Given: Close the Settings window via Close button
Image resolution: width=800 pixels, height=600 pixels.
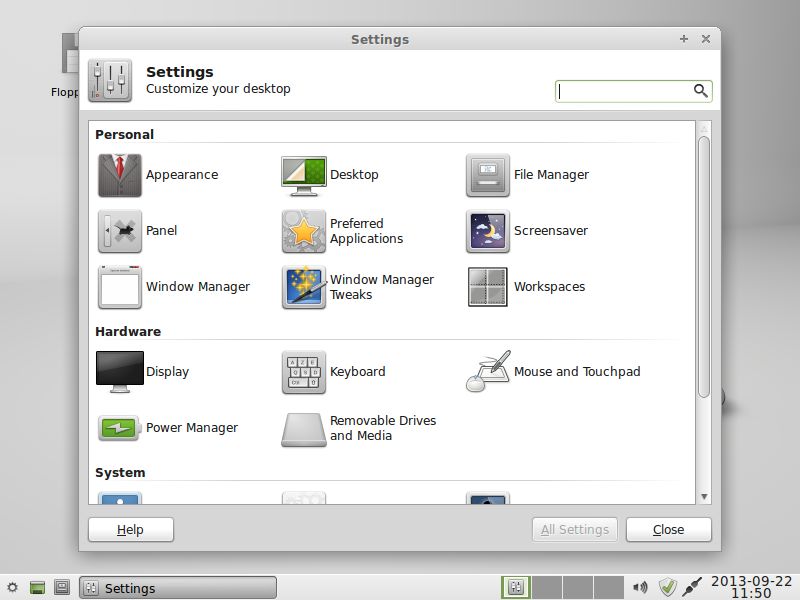Looking at the screenshot, I should click(668, 530).
